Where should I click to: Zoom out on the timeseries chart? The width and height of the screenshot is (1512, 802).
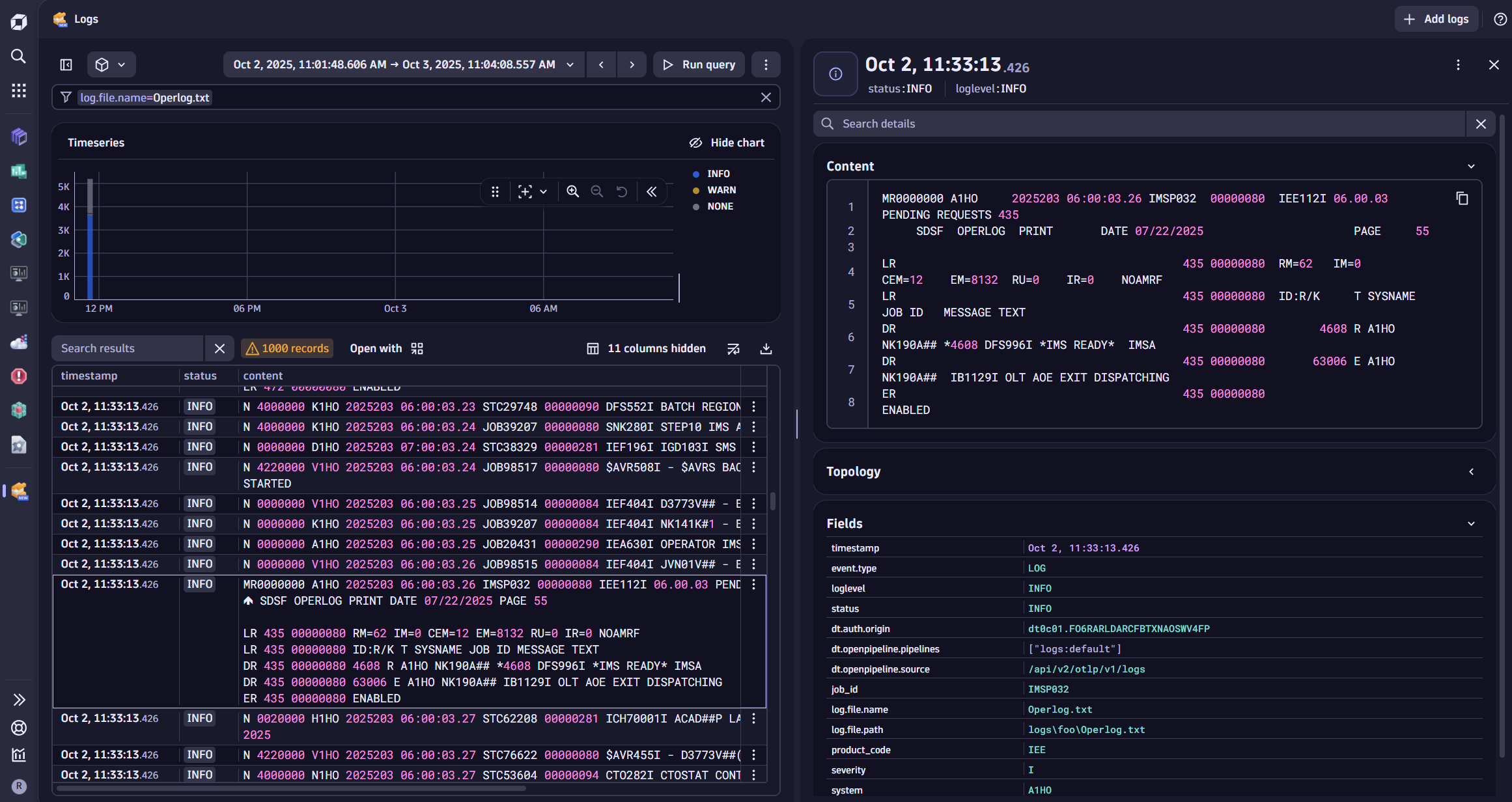(x=597, y=191)
